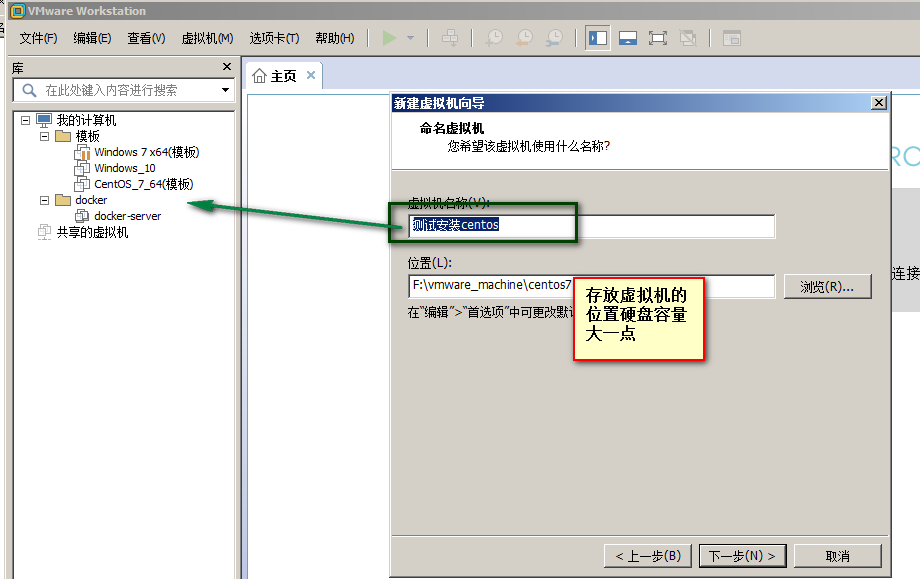Viewport: 920px width, 579px height.
Task: Select Windows 7 x64(模板) VM
Action: click(x=147, y=153)
